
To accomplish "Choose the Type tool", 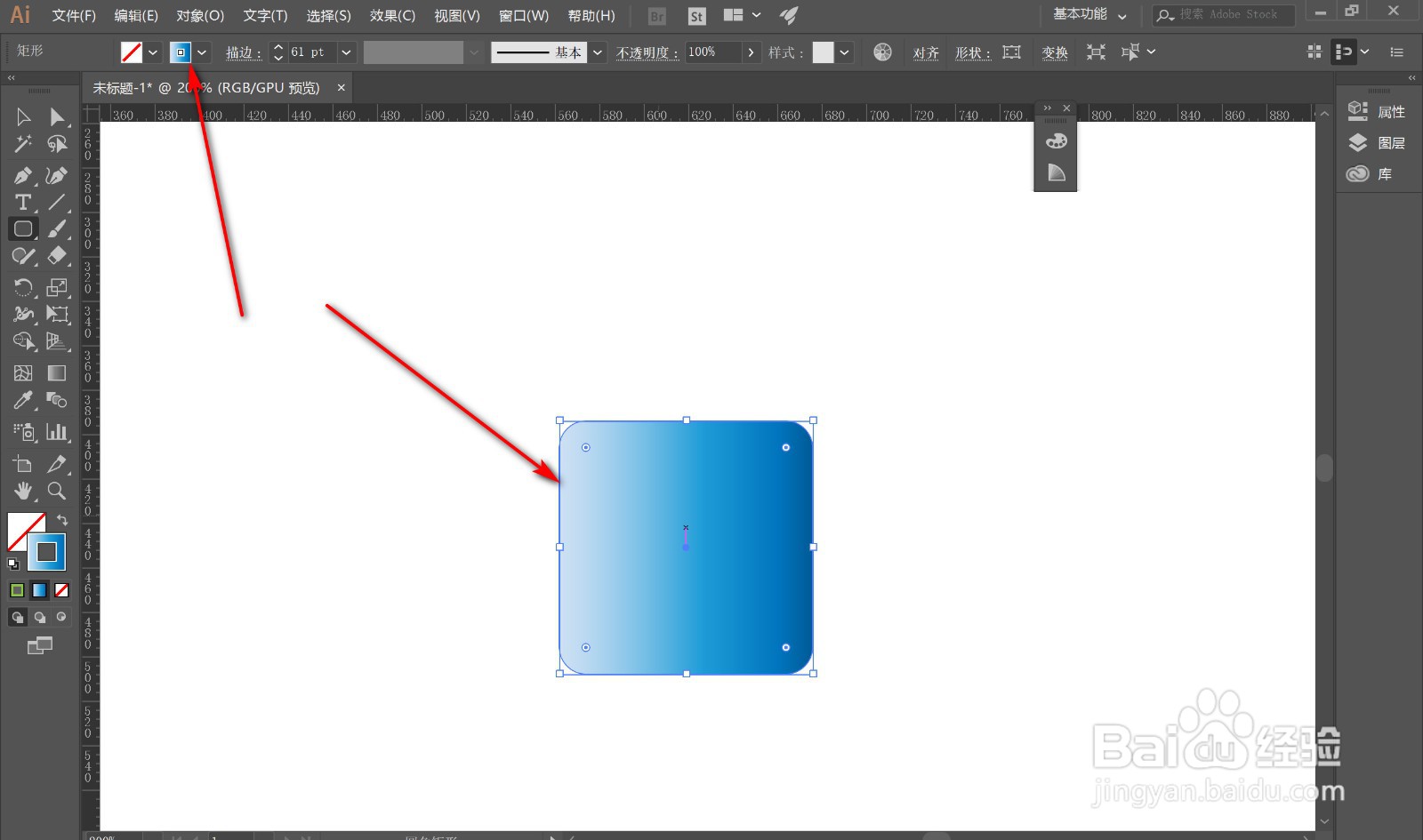I will point(23,202).
